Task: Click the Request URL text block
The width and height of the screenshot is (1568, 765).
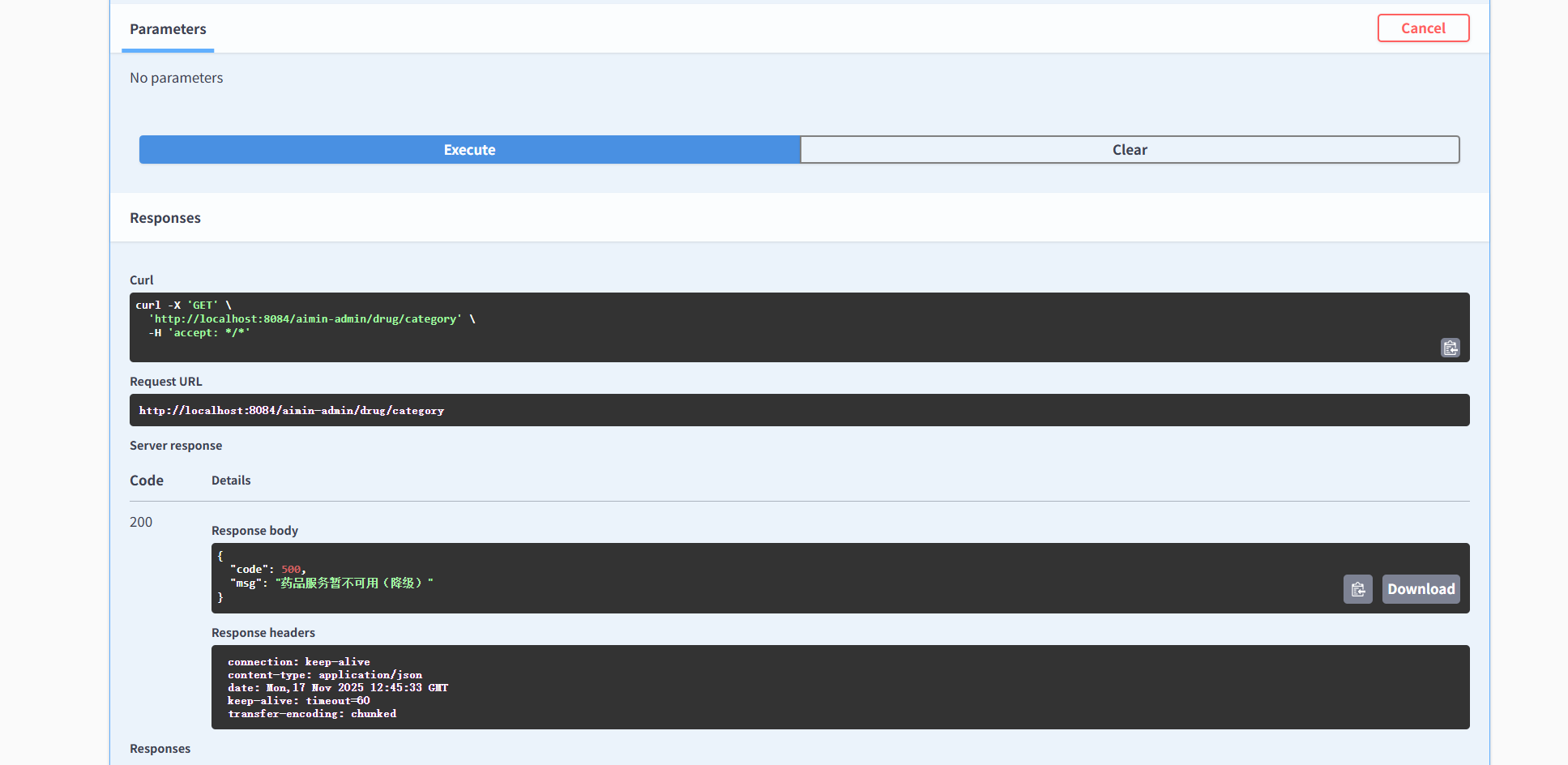Action: click(x=292, y=411)
